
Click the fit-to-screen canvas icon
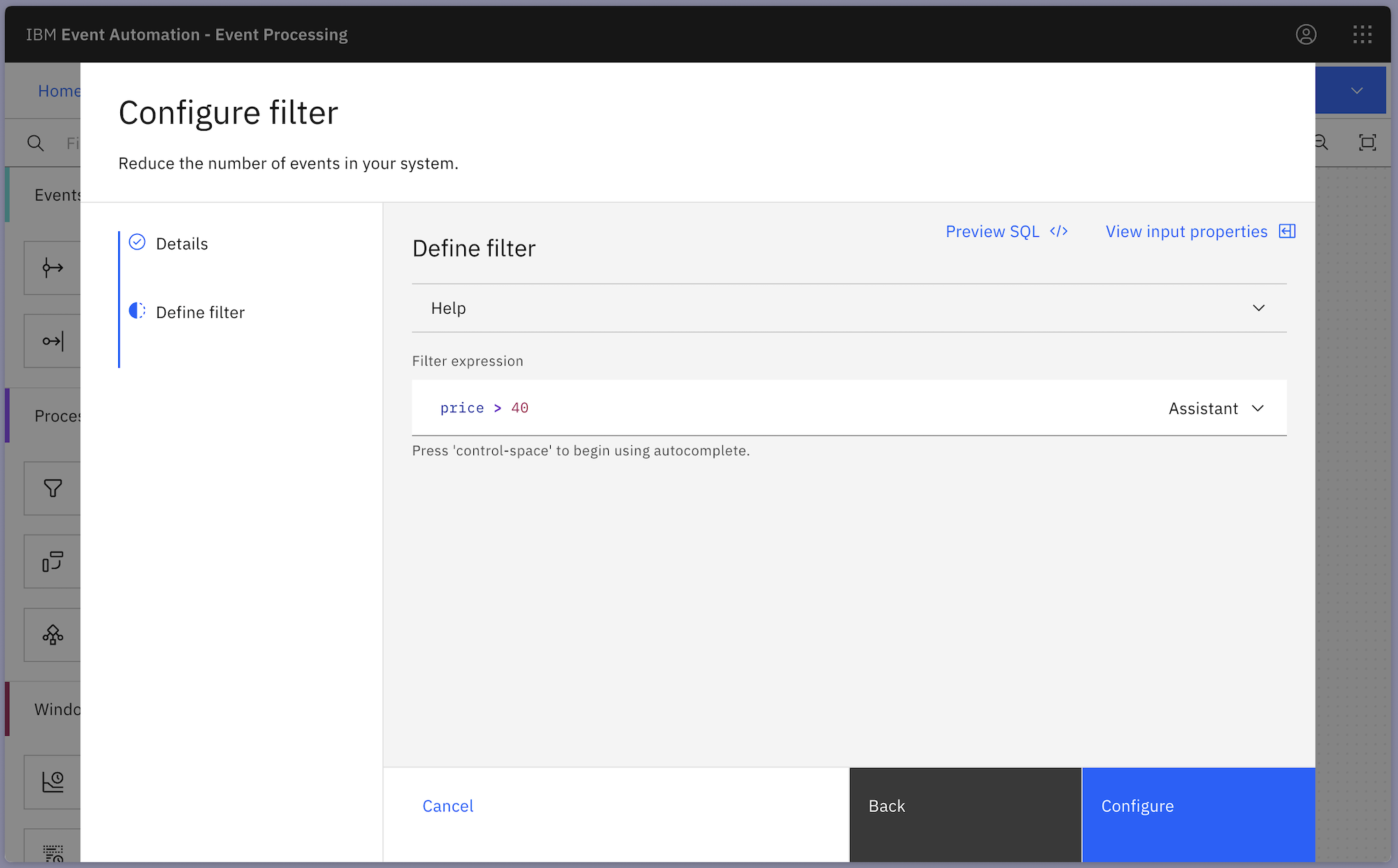1367,143
